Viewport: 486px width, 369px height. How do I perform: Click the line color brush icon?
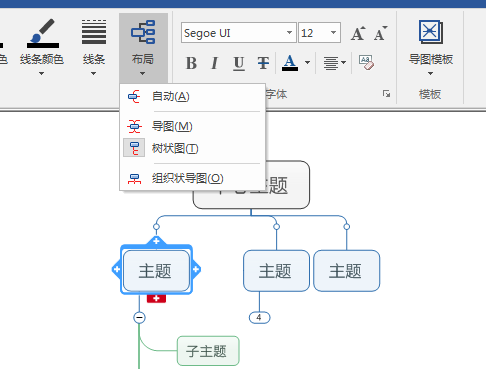point(43,33)
